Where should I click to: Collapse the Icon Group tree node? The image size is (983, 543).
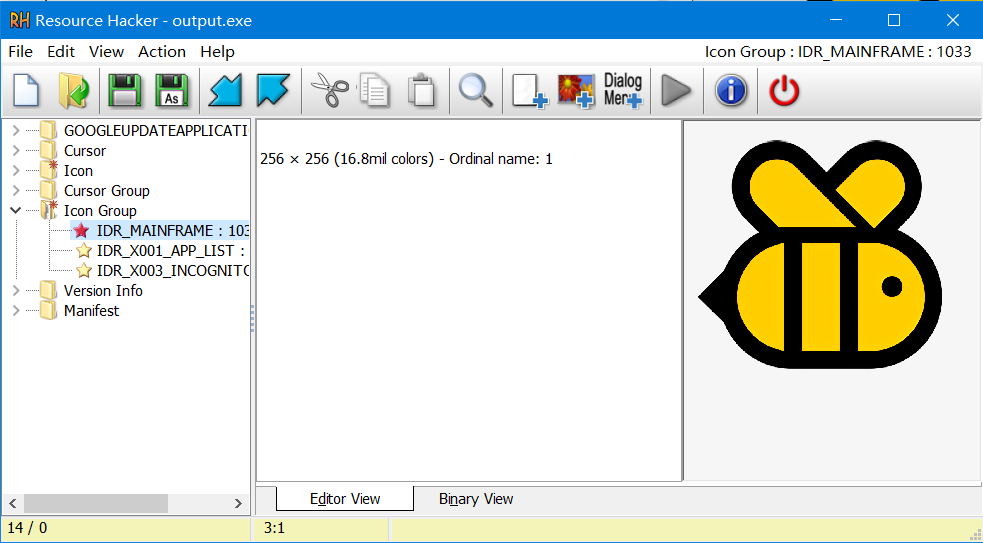(15, 211)
